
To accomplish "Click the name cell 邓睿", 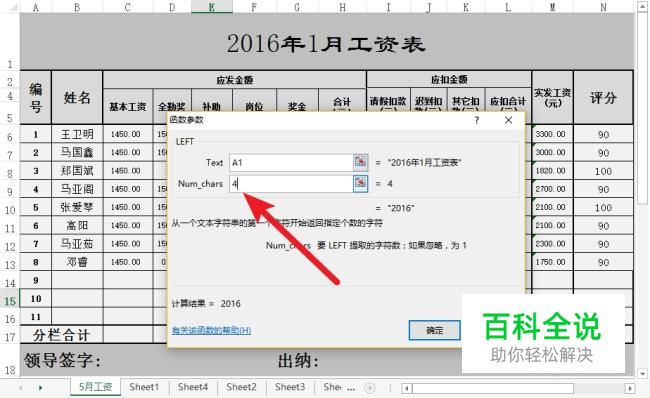I will point(77,262).
